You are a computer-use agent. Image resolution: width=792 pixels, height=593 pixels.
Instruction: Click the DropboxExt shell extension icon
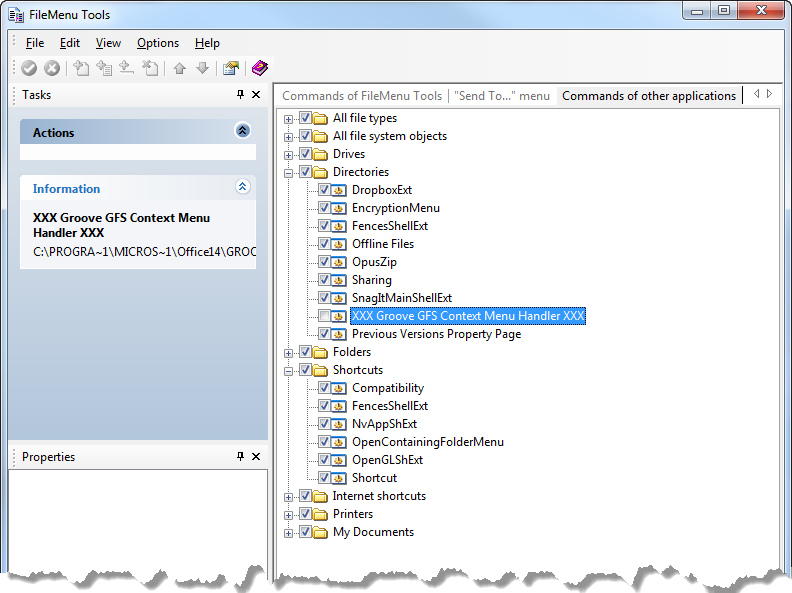pos(339,190)
